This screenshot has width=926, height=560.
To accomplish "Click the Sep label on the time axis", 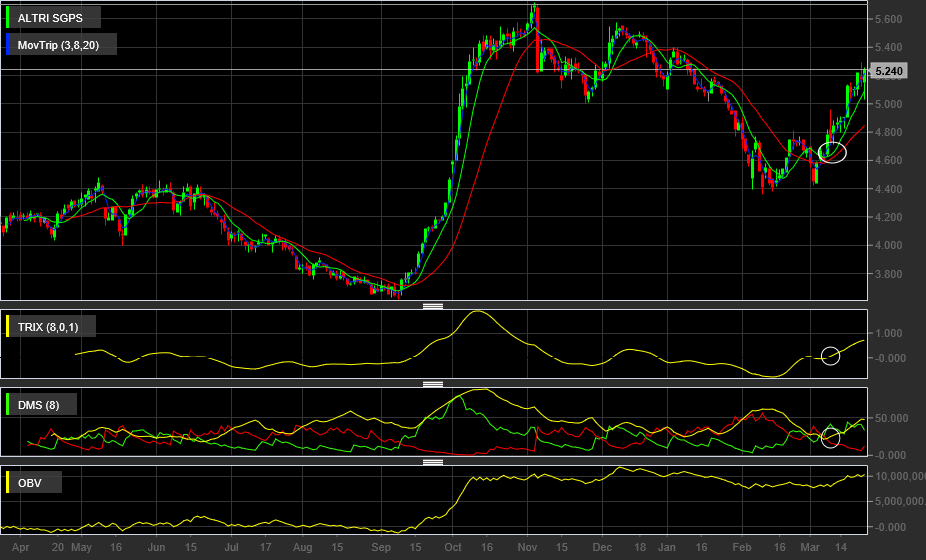I will coord(380,548).
